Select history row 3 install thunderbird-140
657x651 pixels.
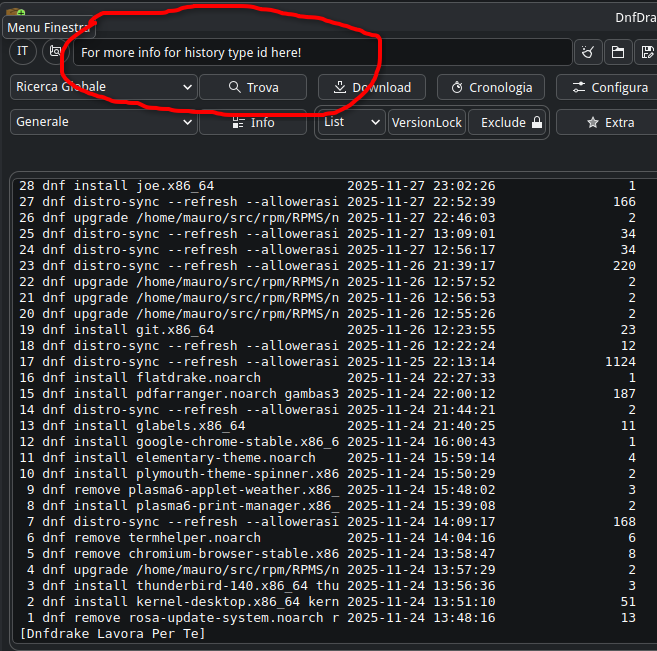tap(327, 586)
